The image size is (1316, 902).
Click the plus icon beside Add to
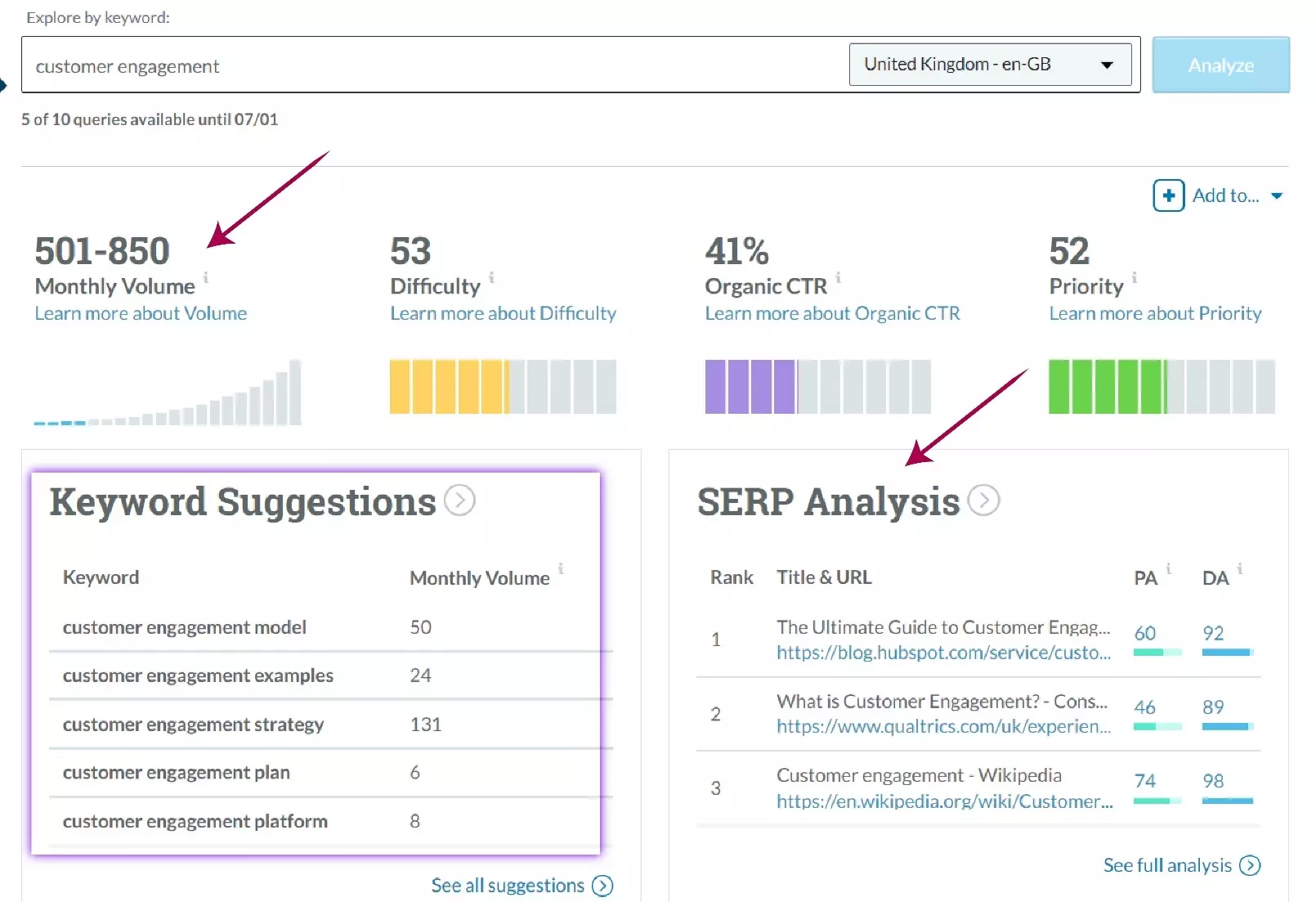[1168, 195]
